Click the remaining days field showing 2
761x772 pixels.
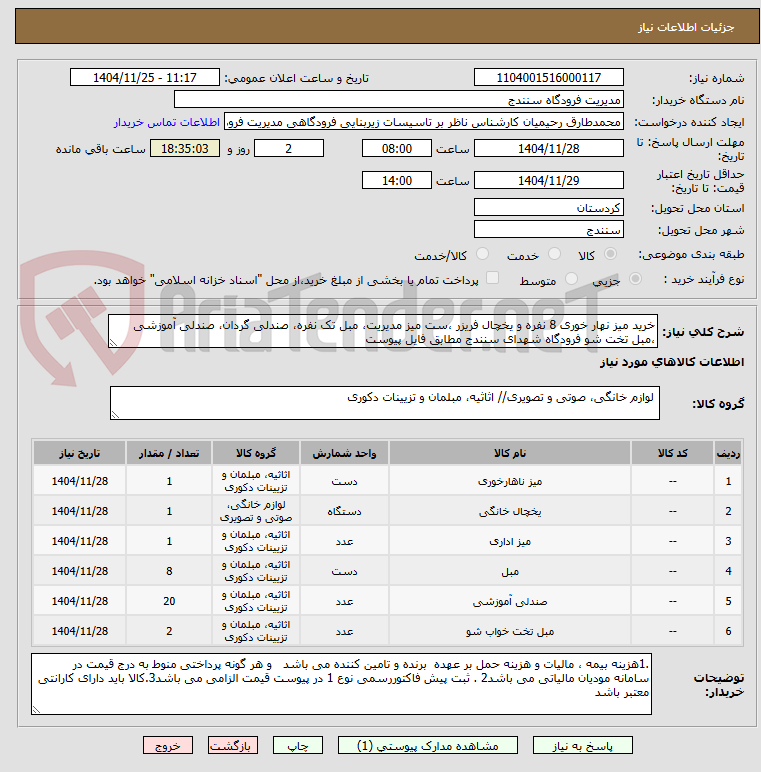coord(288,148)
